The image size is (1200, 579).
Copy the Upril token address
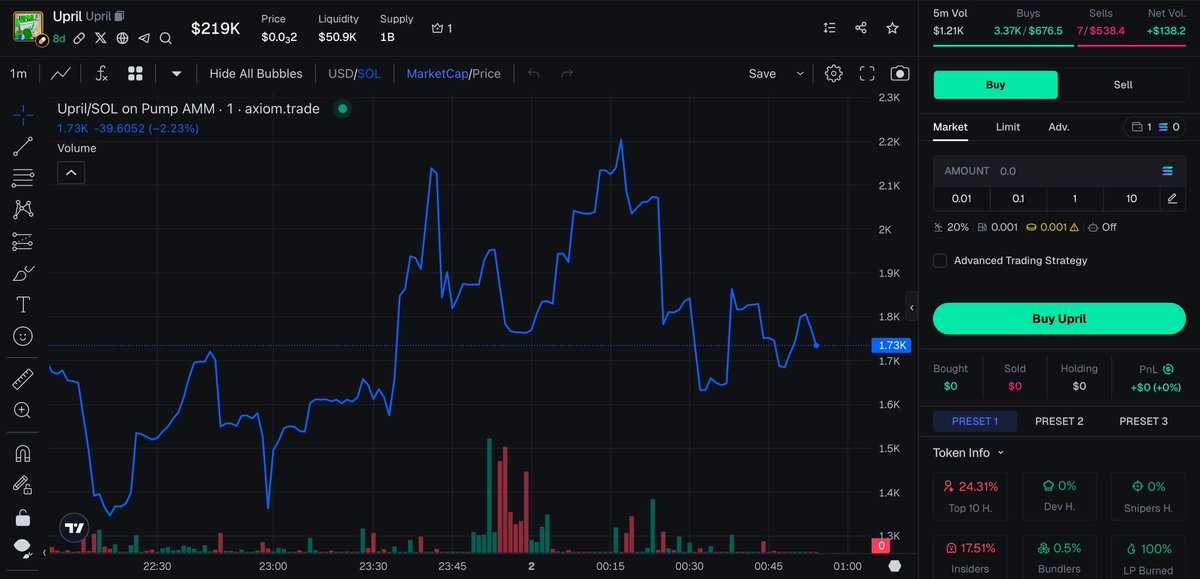(120, 16)
